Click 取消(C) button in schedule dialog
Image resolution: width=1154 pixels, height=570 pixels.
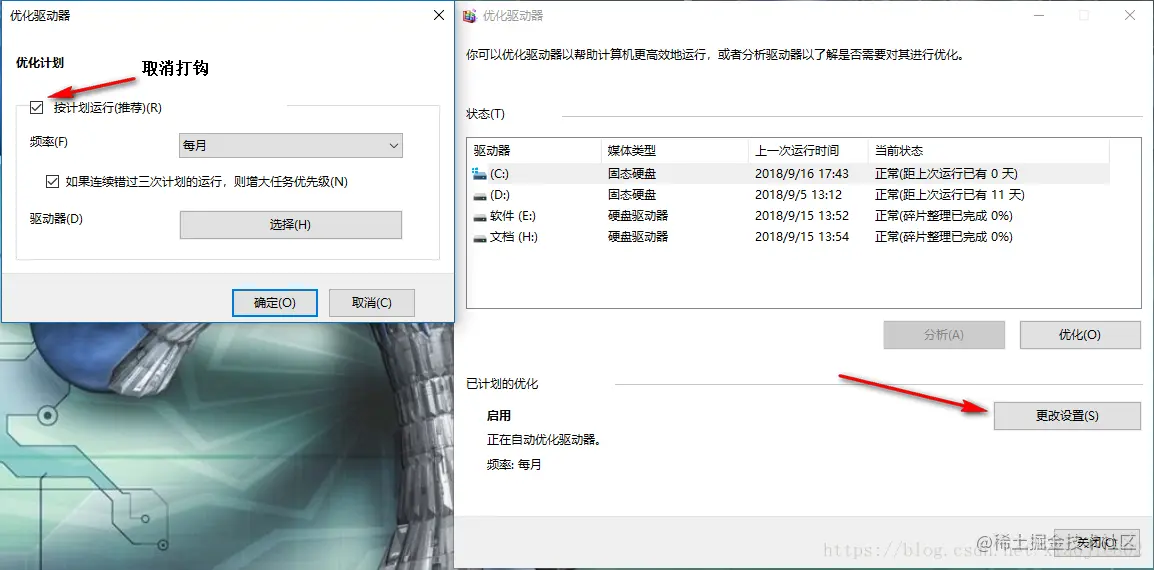[x=372, y=303]
